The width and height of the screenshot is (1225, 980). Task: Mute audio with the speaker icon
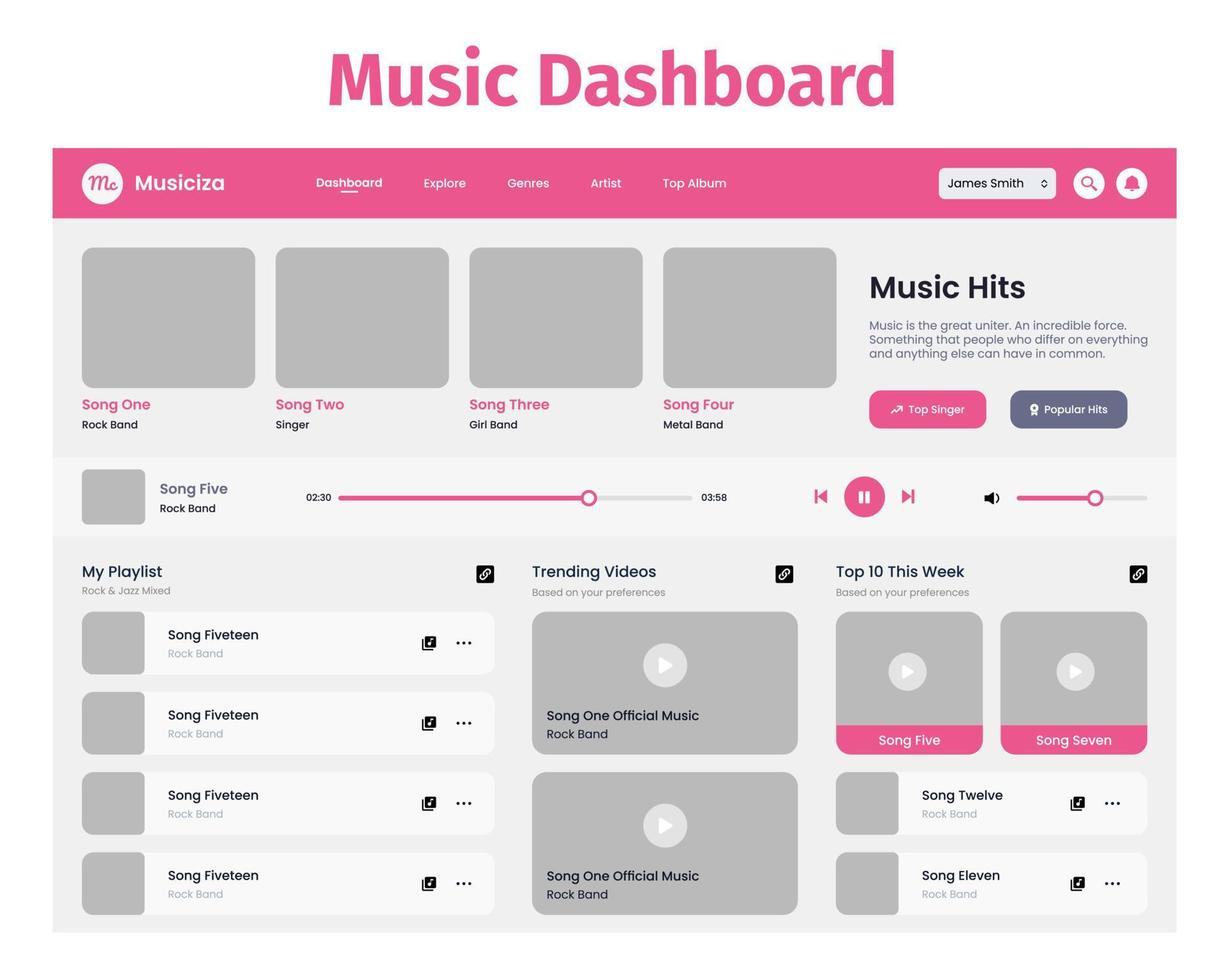991,498
